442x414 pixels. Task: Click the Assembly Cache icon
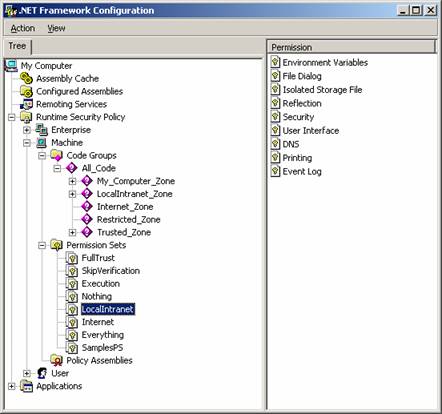point(26,79)
